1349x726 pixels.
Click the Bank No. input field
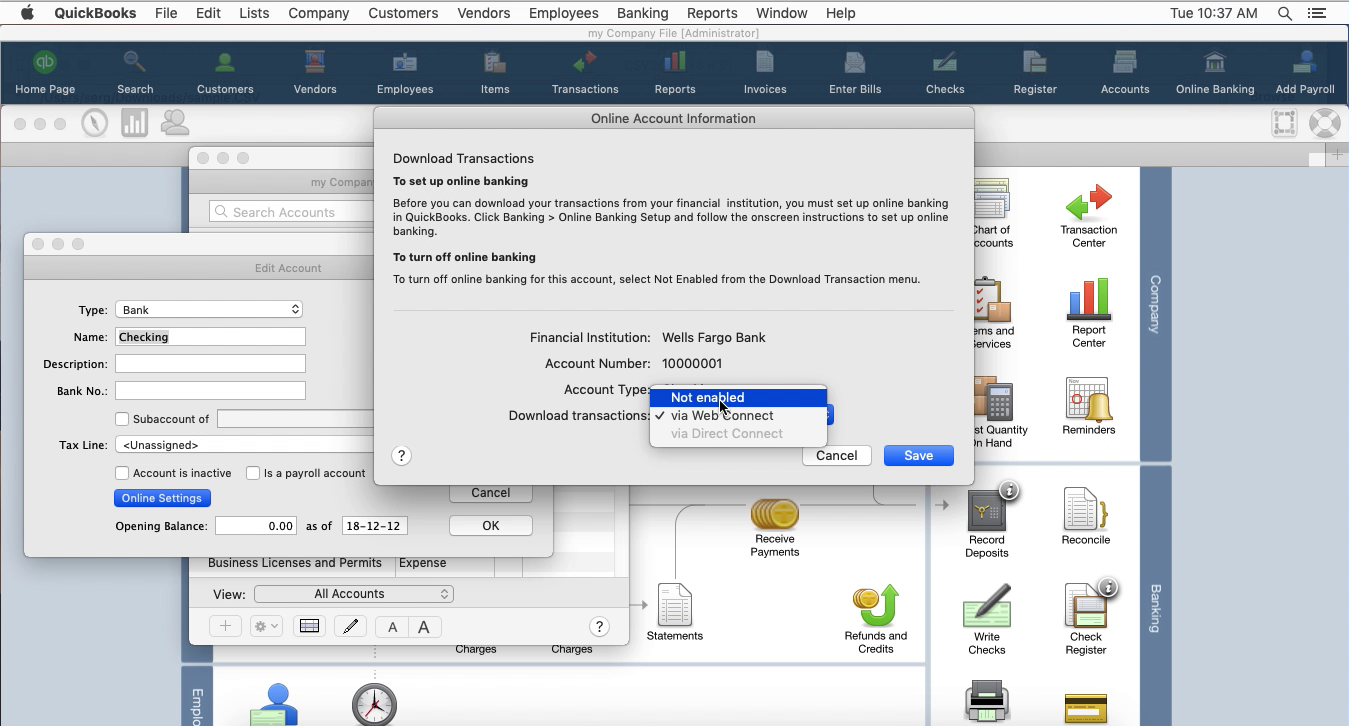[x=210, y=391]
